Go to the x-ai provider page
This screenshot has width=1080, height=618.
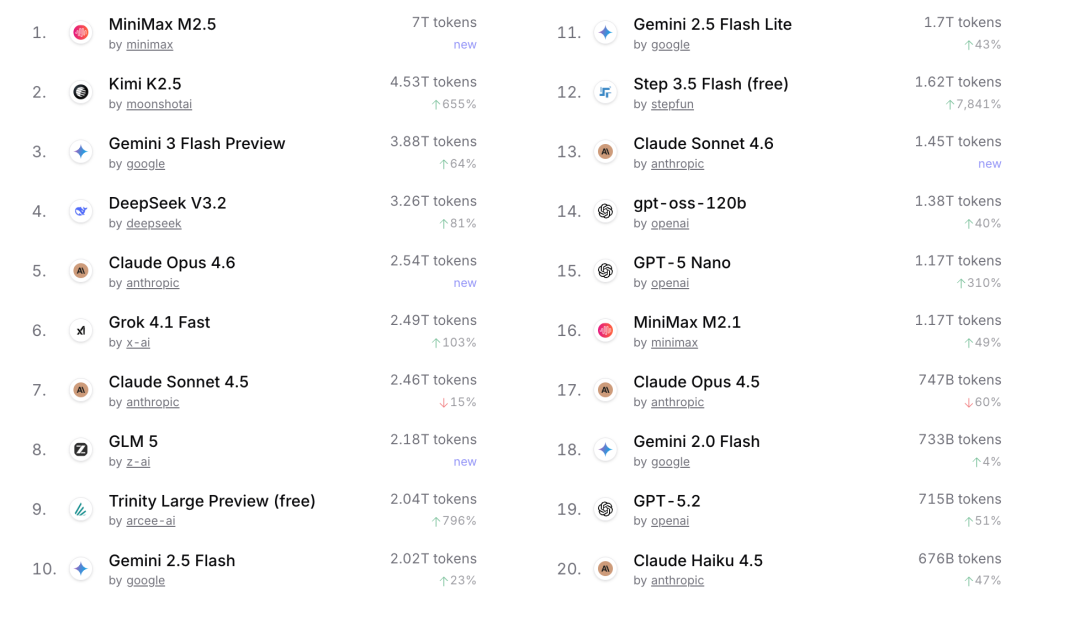(x=138, y=342)
